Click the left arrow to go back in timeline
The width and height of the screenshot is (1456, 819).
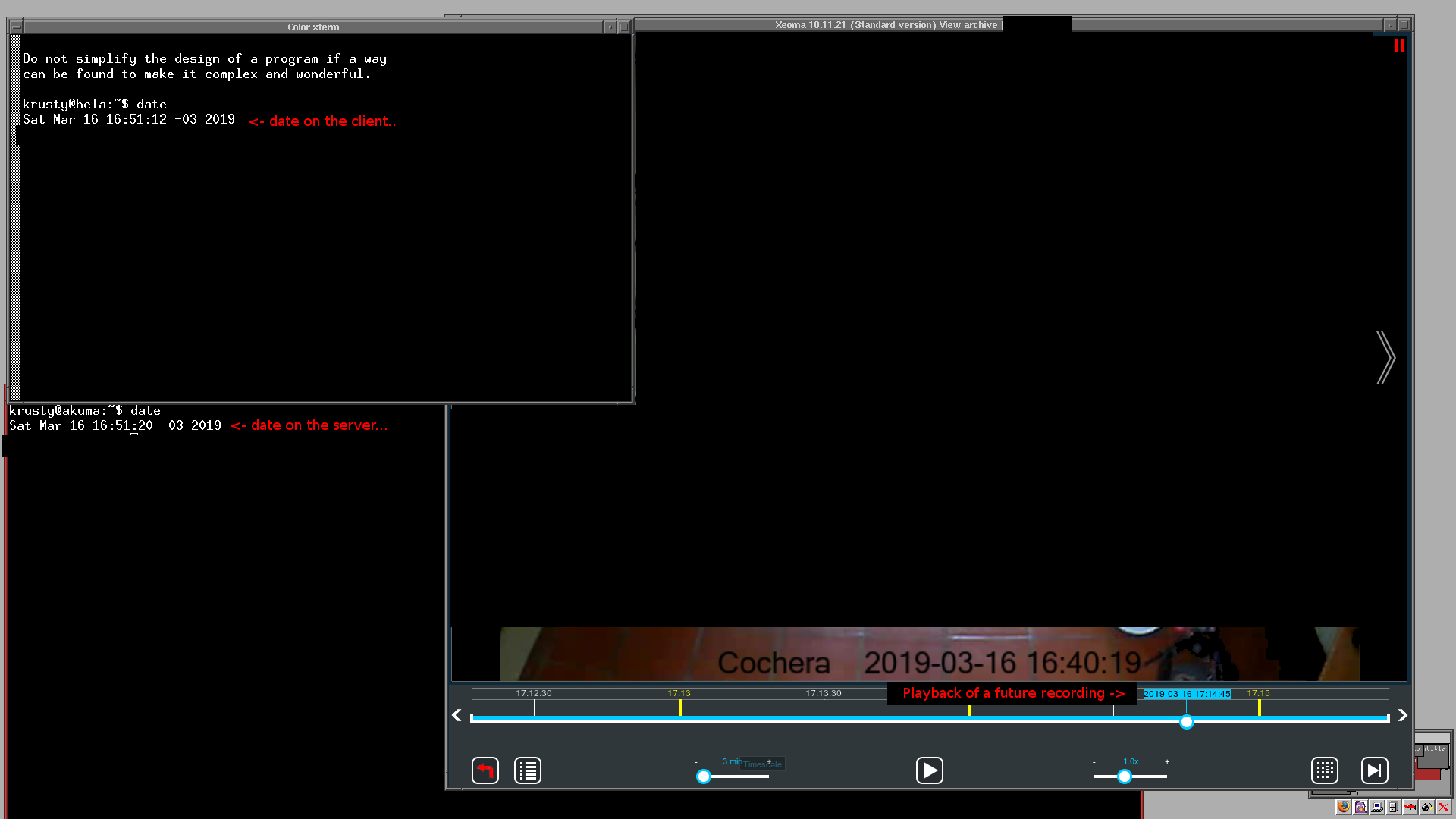(457, 715)
